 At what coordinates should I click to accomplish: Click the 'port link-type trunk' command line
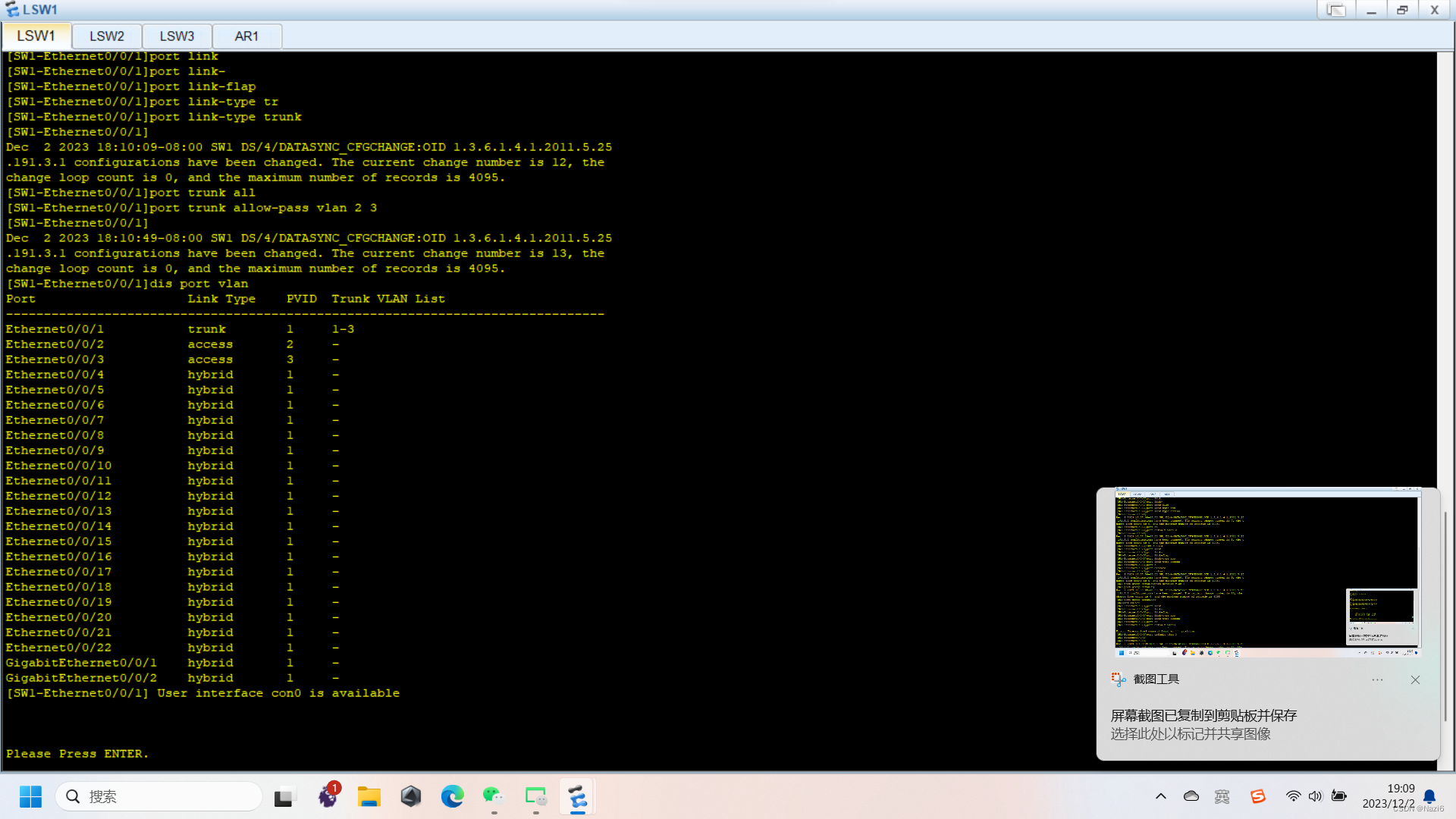154,117
